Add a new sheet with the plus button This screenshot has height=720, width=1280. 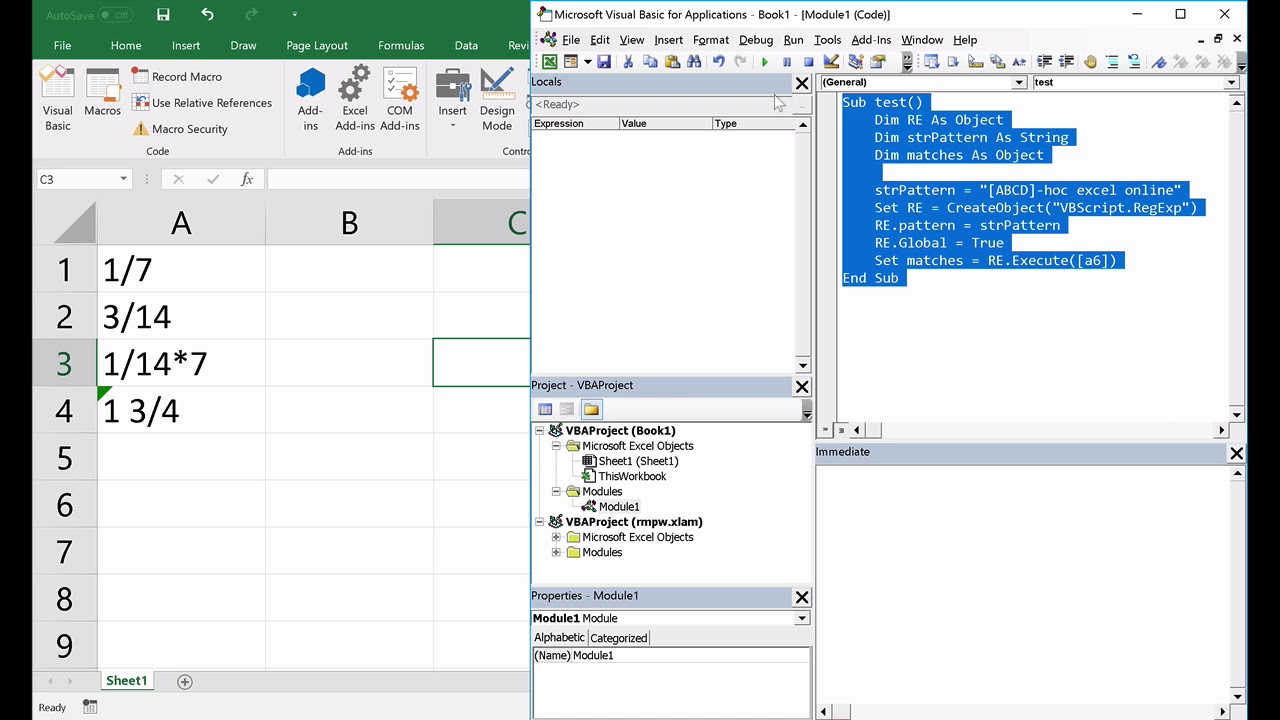click(x=184, y=681)
